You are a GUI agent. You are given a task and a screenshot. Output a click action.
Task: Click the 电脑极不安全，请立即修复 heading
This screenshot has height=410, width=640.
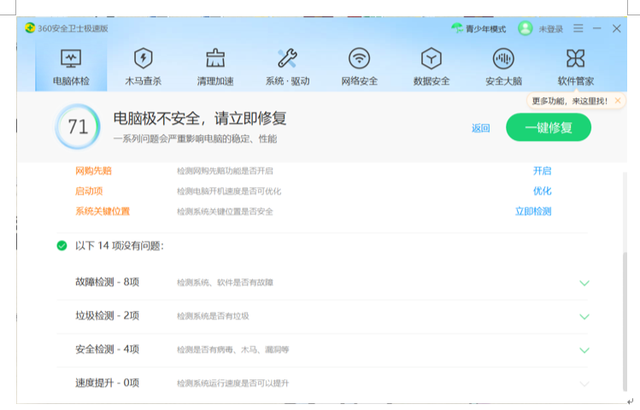coord(200,119)
